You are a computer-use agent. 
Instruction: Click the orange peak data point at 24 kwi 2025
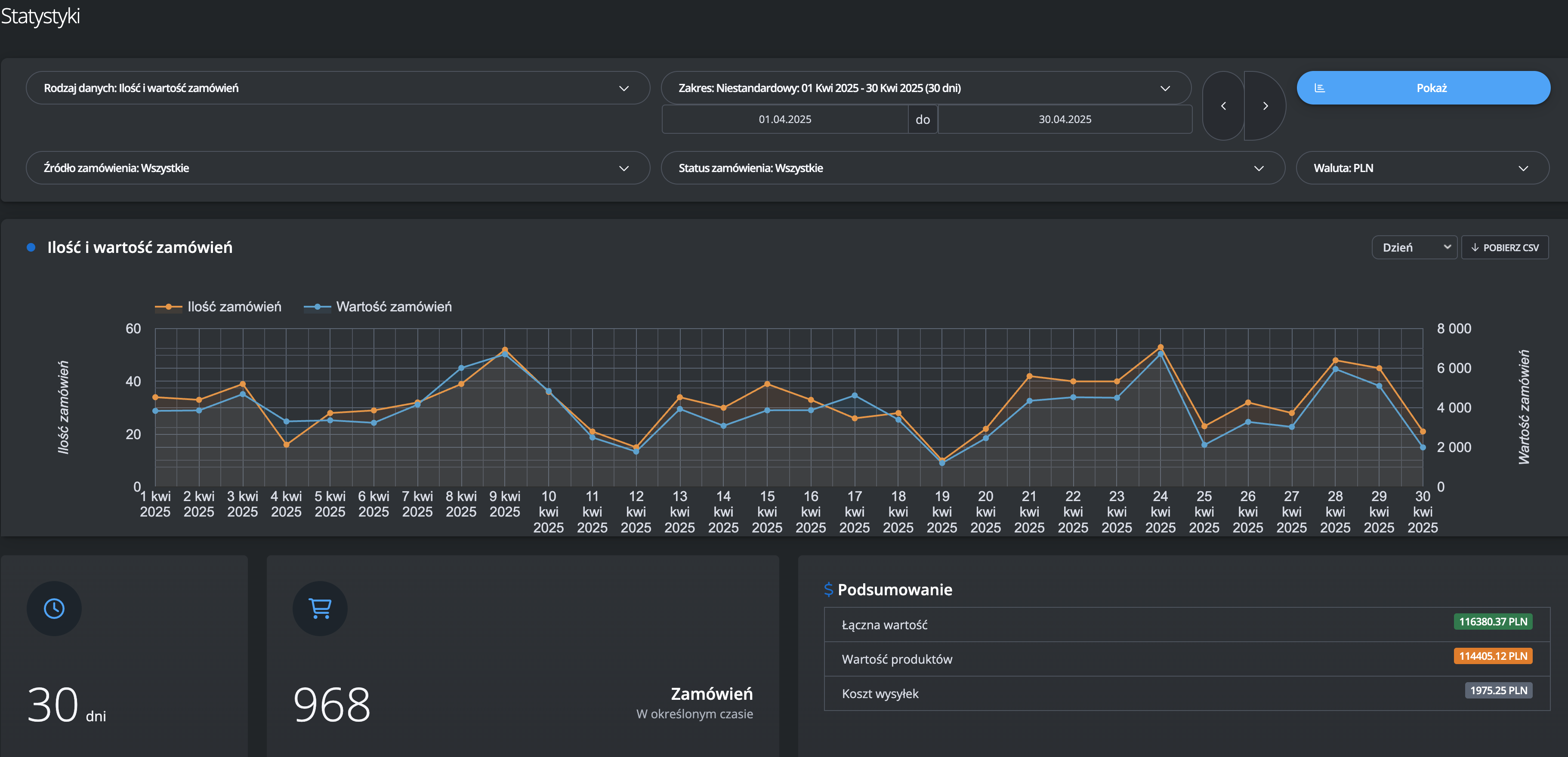1160,348
